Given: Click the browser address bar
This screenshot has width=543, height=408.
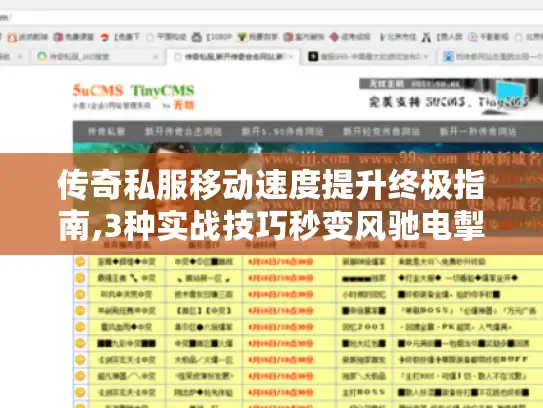Looking at the screenshot, I should [x=272, y=17].
